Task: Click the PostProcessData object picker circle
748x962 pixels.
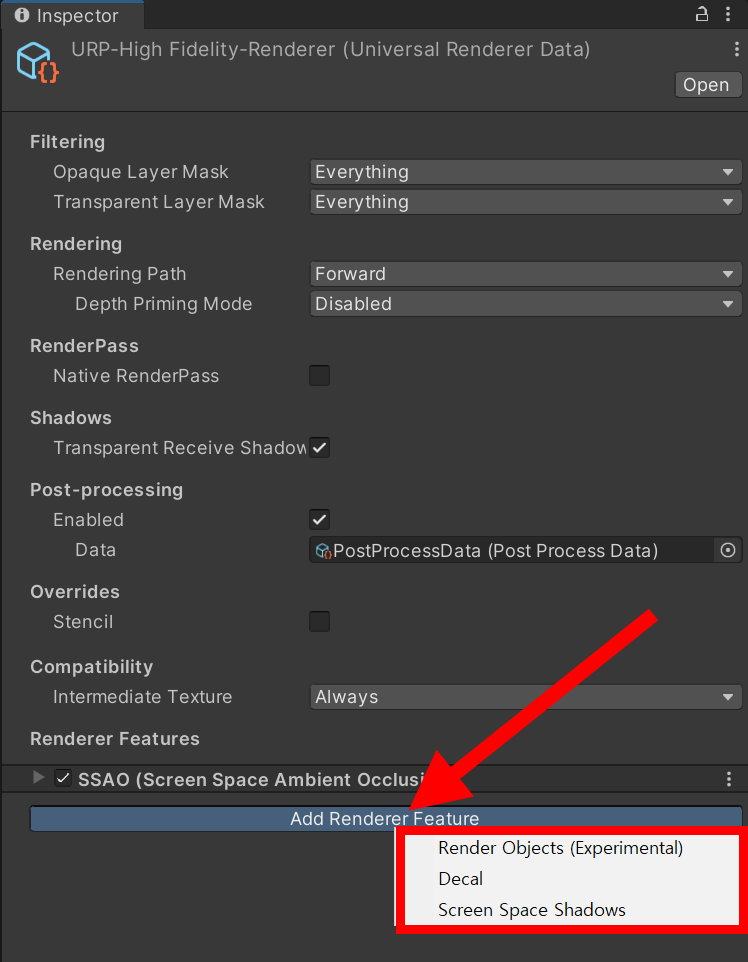Action: [728, 550]
